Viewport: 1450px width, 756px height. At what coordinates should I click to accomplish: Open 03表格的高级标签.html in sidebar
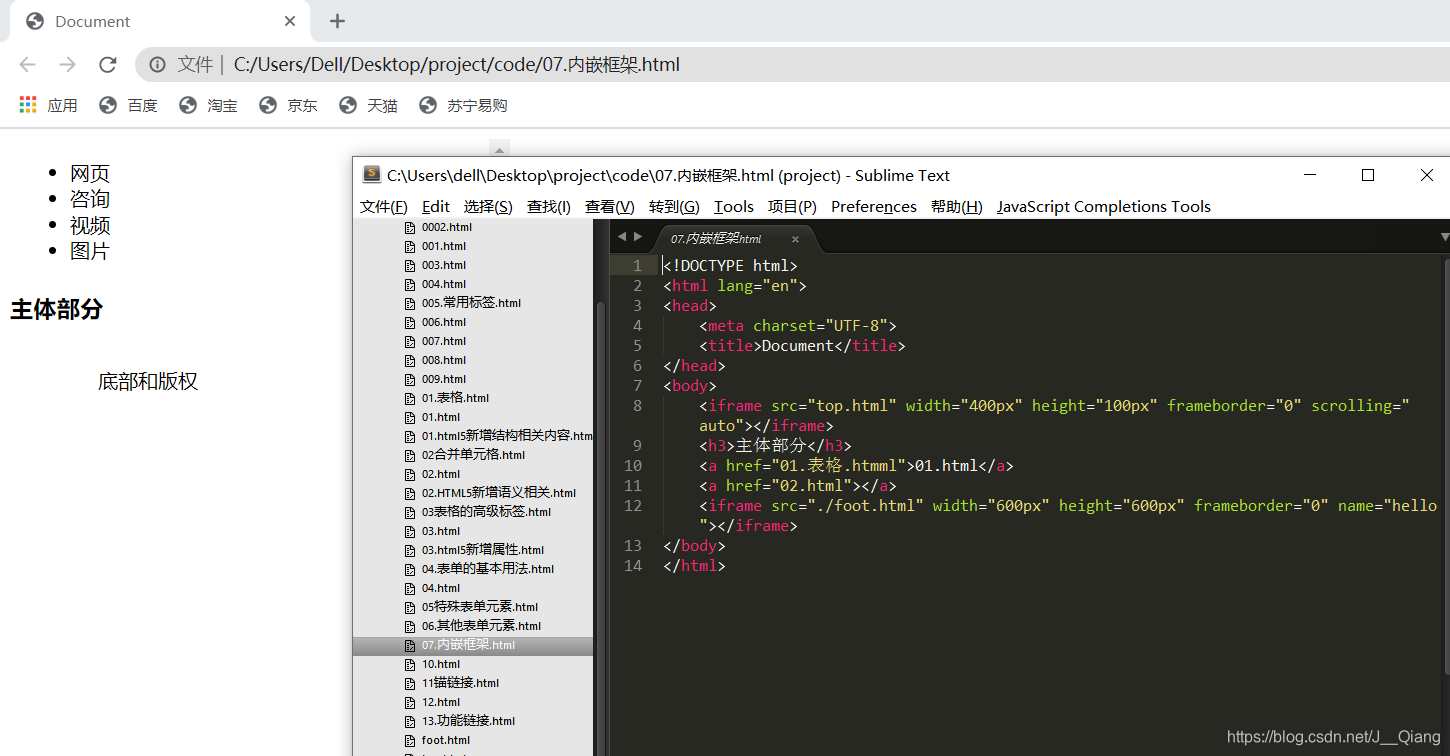(486, 512)
